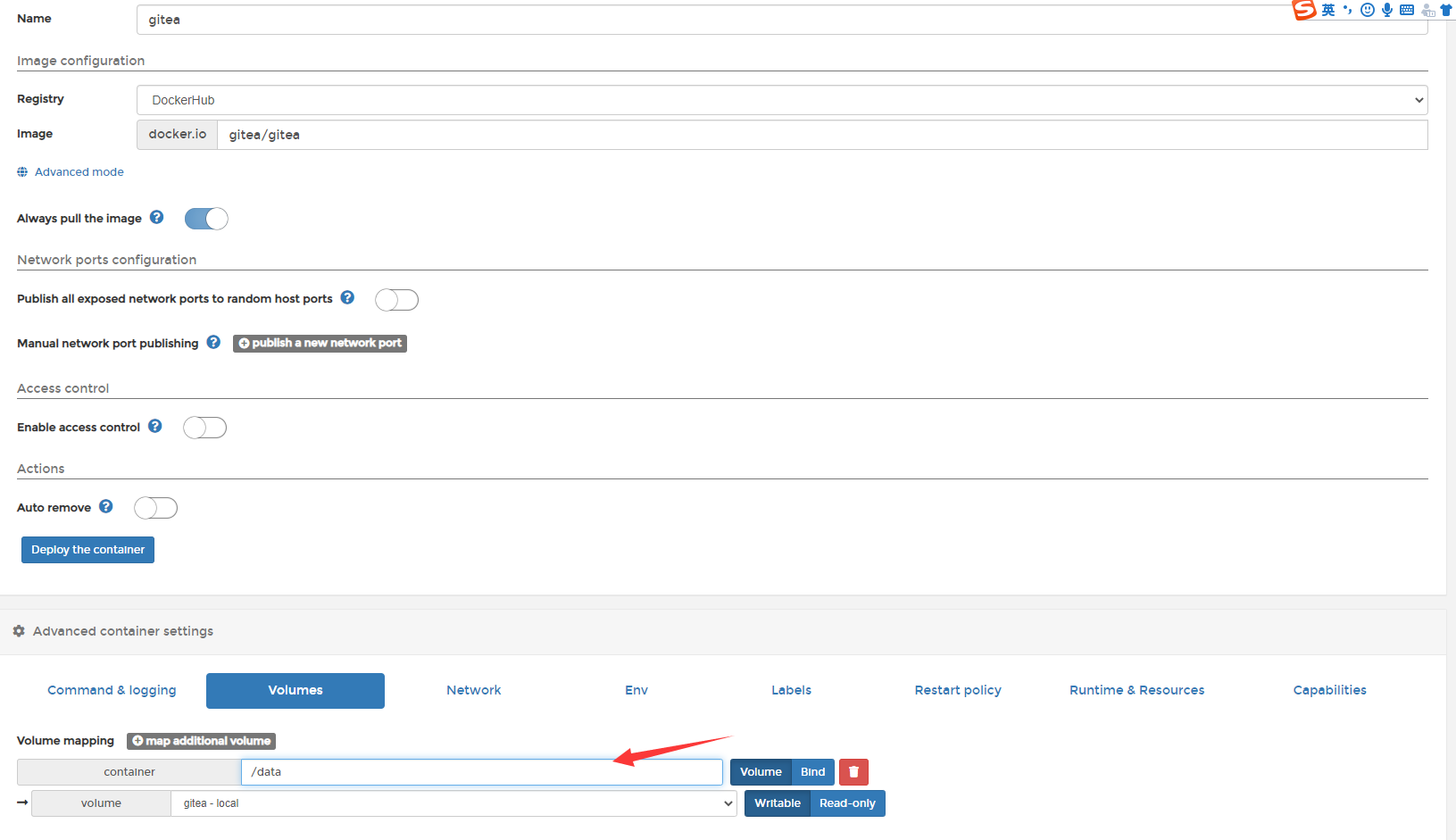
Task: Click map additional volume button
Action: (201, 741)
